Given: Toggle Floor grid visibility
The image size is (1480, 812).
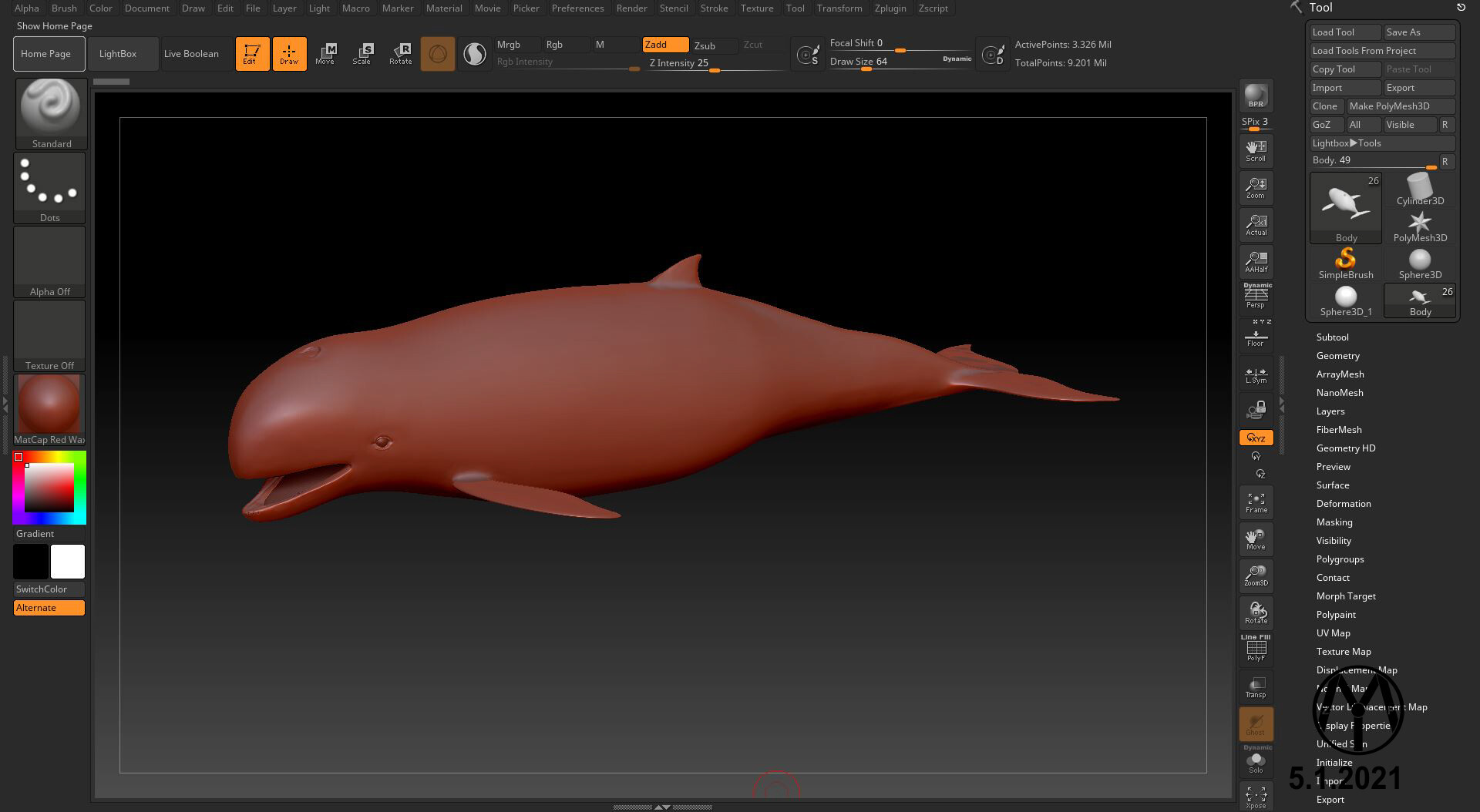Looking at the screenshot, I should click(1256, 336).
